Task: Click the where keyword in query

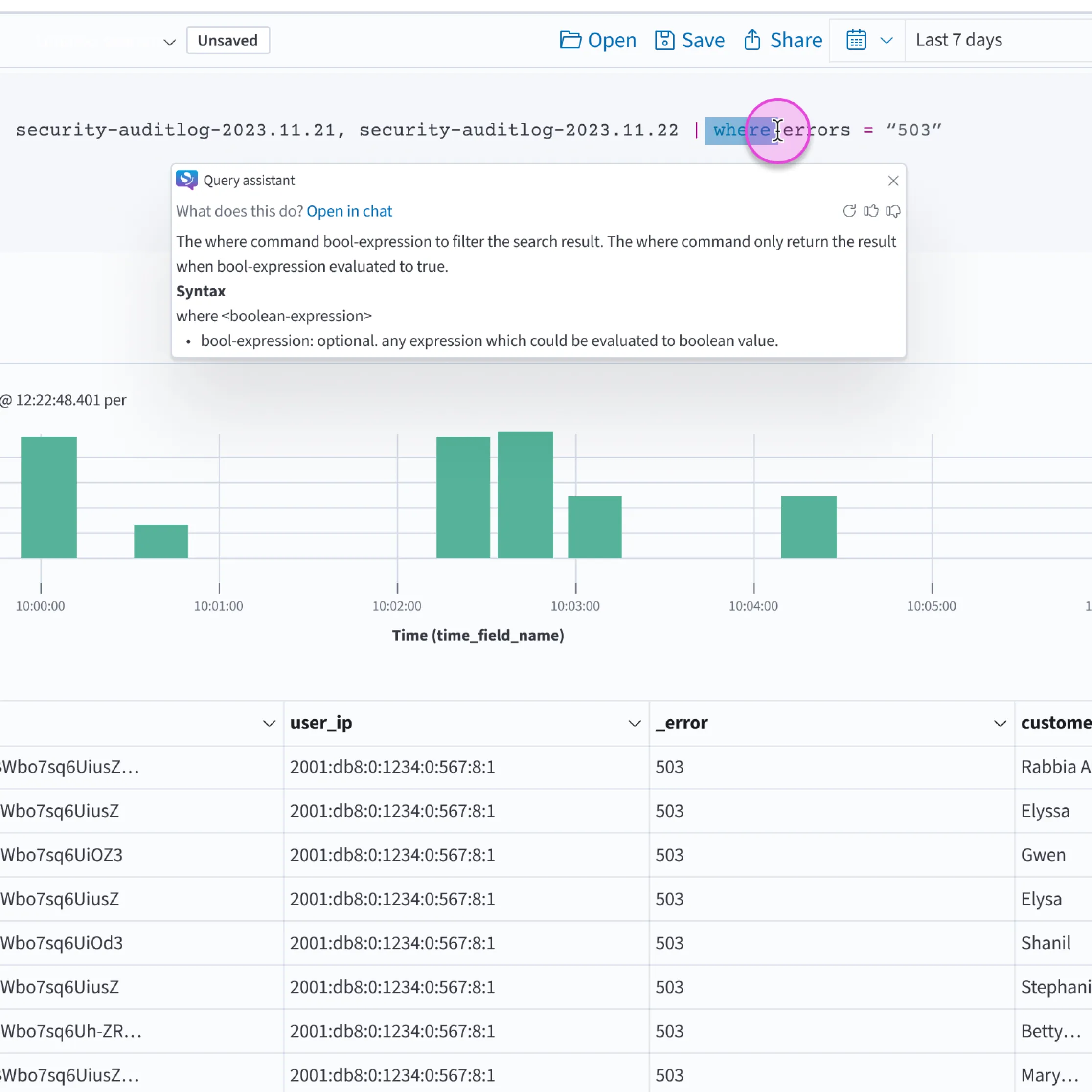Action: pos(742,130)
